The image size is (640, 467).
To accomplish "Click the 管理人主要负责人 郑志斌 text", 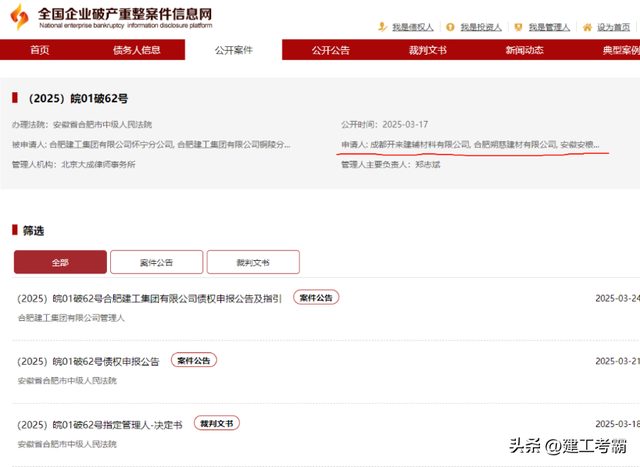I will [391, 165].
